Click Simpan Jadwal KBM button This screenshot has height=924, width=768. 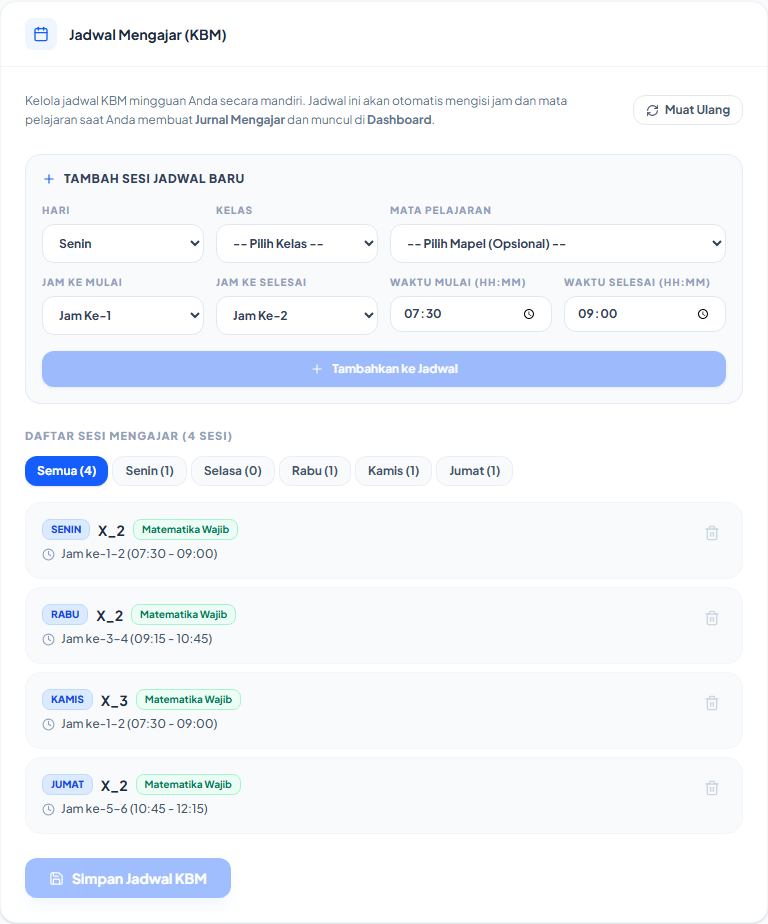[128, 878]
